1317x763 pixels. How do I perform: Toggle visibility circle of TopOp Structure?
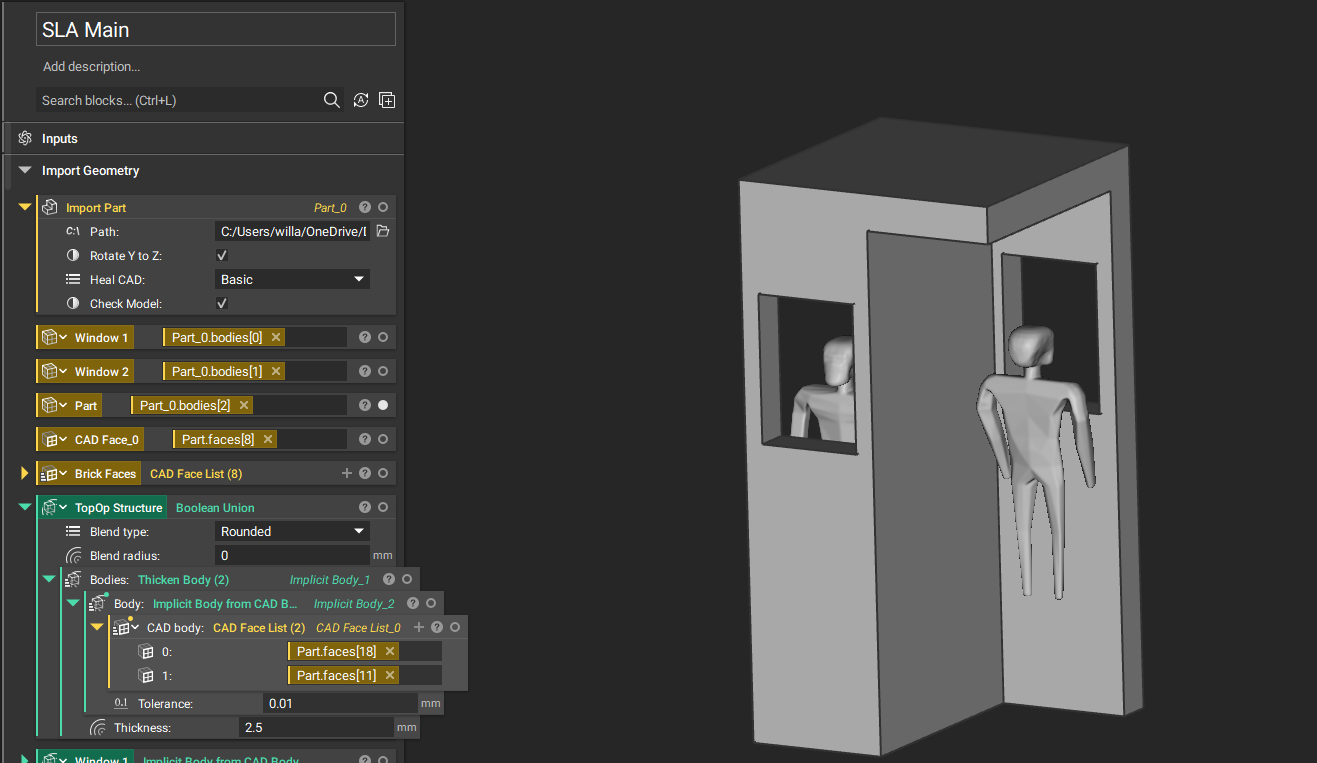[383, 507]
